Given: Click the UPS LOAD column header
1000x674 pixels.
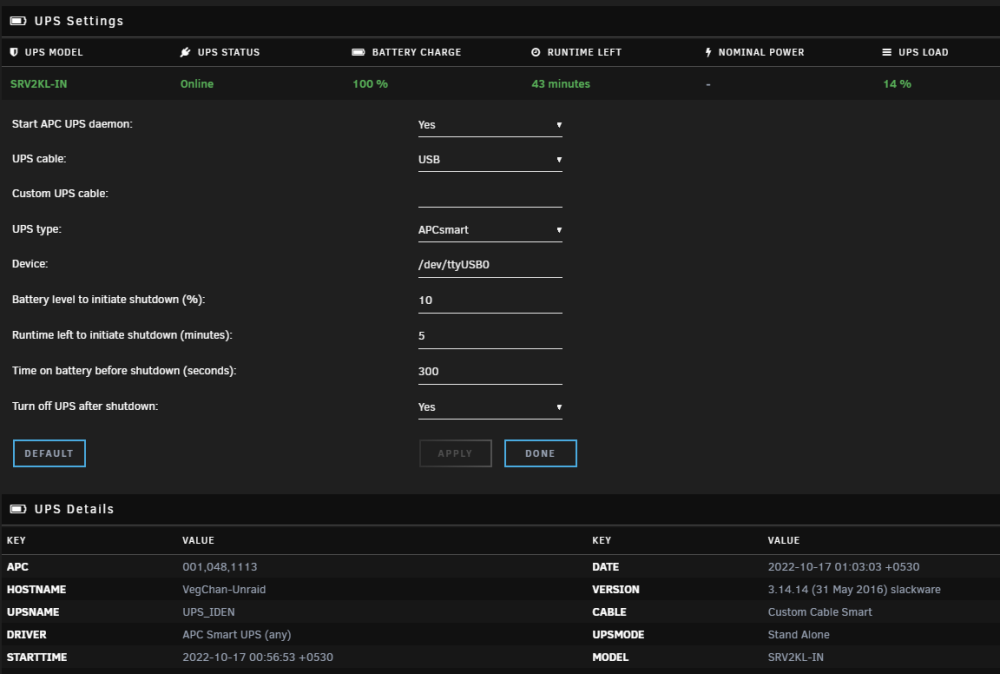Looking at the screenshot, I should [x=923, y=52].
